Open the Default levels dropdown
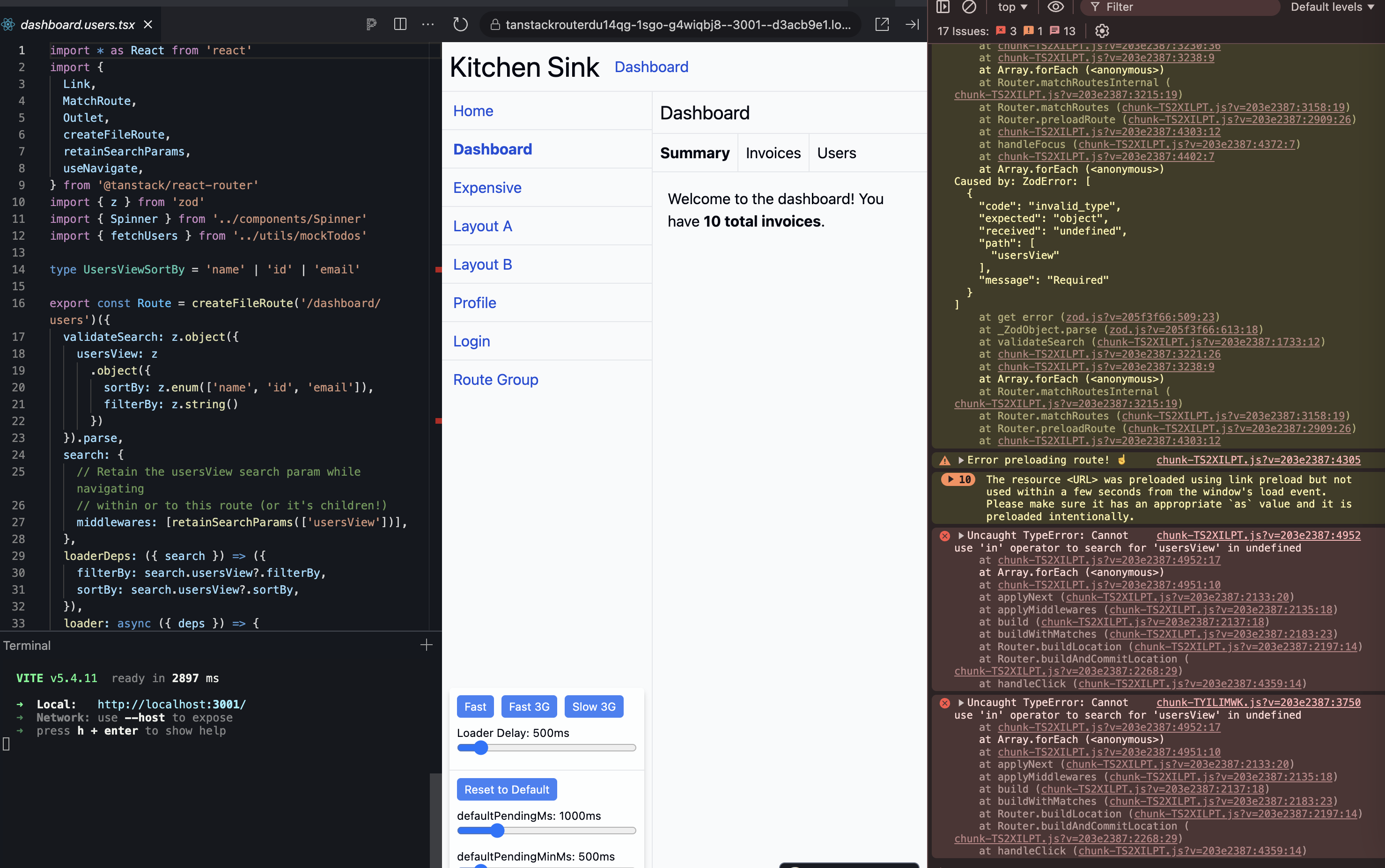This screenshot has height=868, width=1385. click(1332, 7)
